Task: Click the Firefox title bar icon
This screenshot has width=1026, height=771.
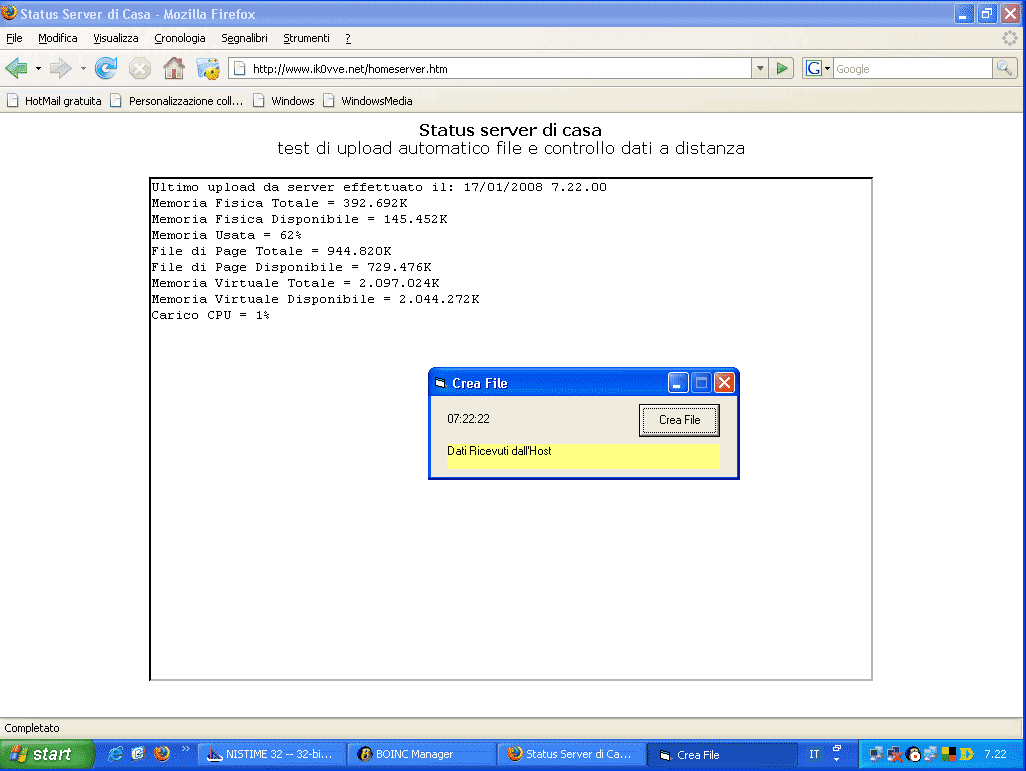Action: (9, 12)
